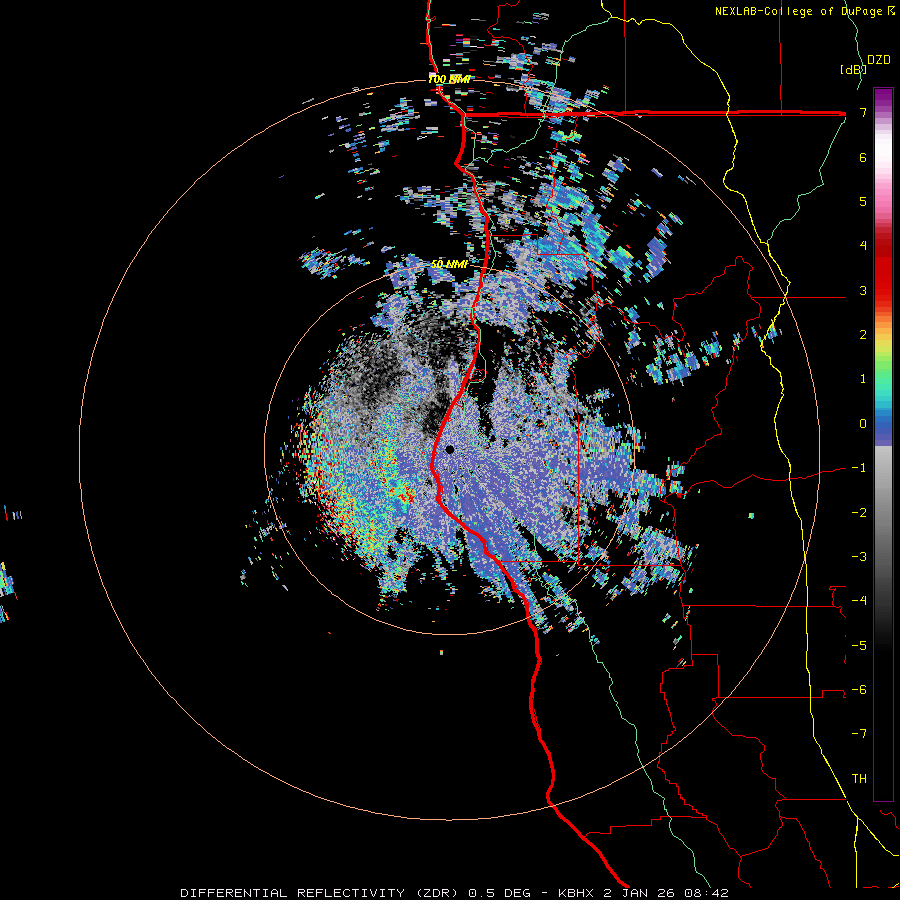The width and height of the screenshot is (900, 900).
Task: Click the -5 value on the color scale
Action: coord(859,646)
